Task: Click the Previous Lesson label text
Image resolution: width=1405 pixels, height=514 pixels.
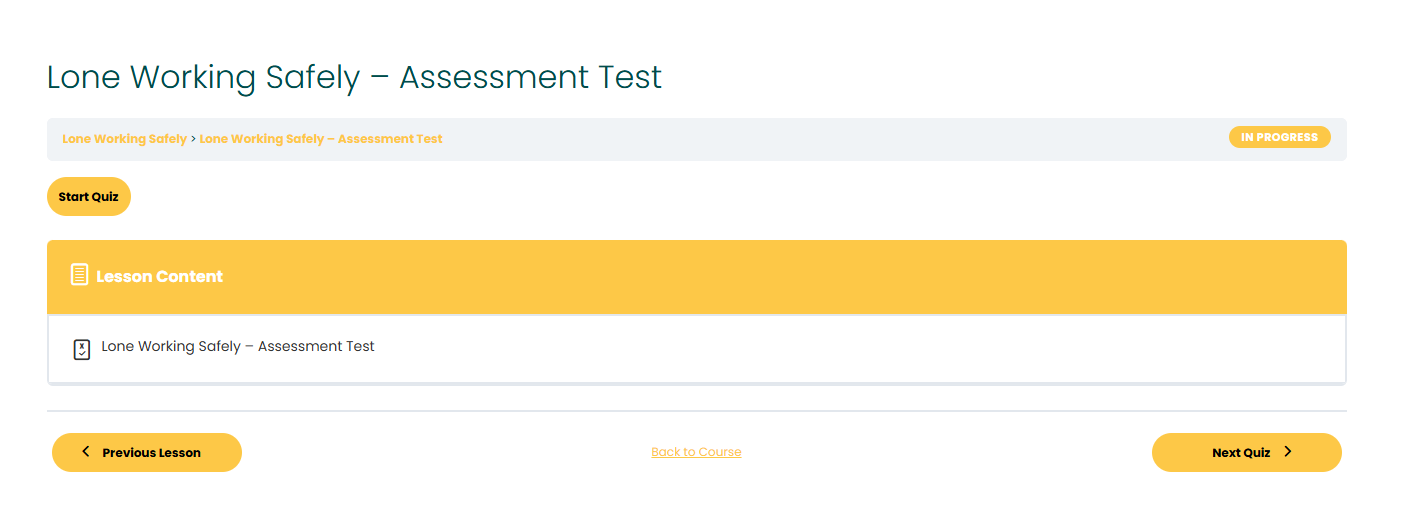Action: click(x=151, y=453)
